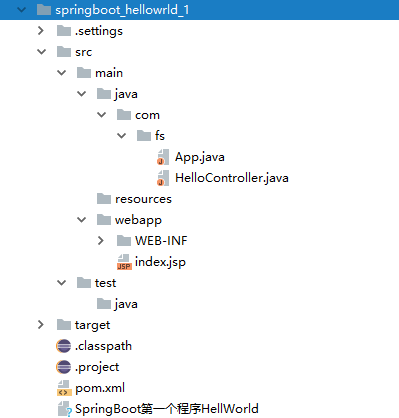Expand the target folder
Viewport: 399px width, 418px height.
(41, 324)
